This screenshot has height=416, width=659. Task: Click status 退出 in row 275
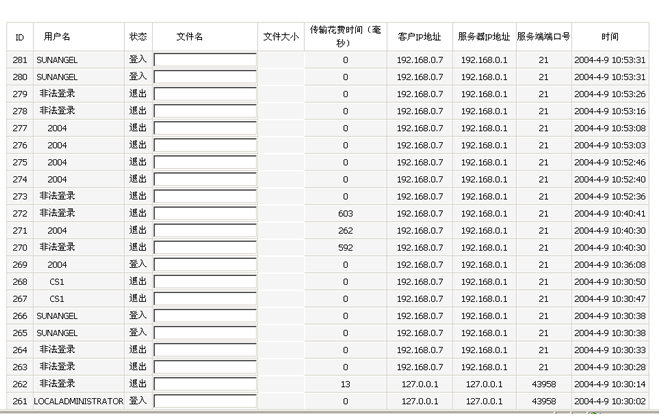coord(138,162)
